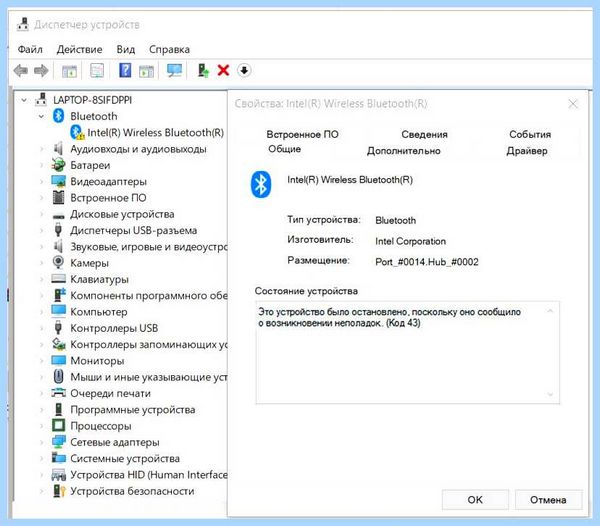The width and height of the screenshot is (600, 526).
Task: Click the Устройства безопасности key icon
Action: (x=59, y=491)
